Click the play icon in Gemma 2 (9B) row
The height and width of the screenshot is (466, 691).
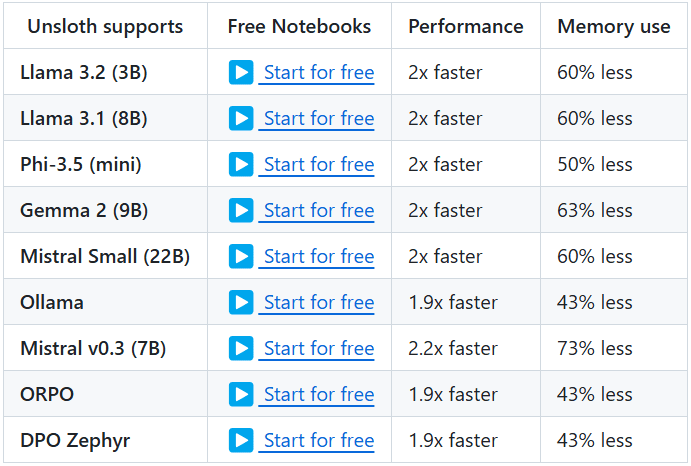241,210
